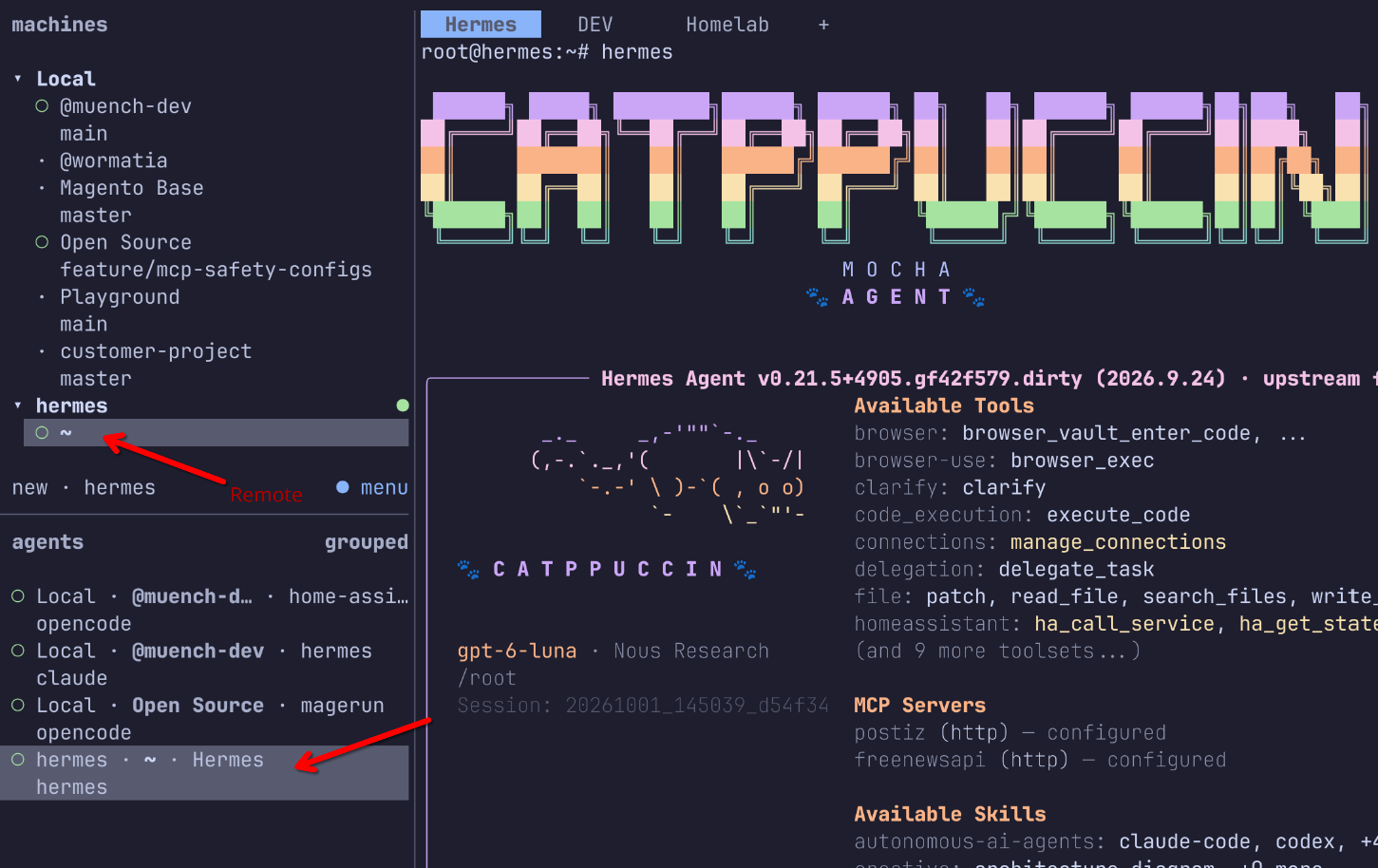Select the Playground project
Image resolution: width=1378 pixels, height=868 pixels.
point(120,297)
